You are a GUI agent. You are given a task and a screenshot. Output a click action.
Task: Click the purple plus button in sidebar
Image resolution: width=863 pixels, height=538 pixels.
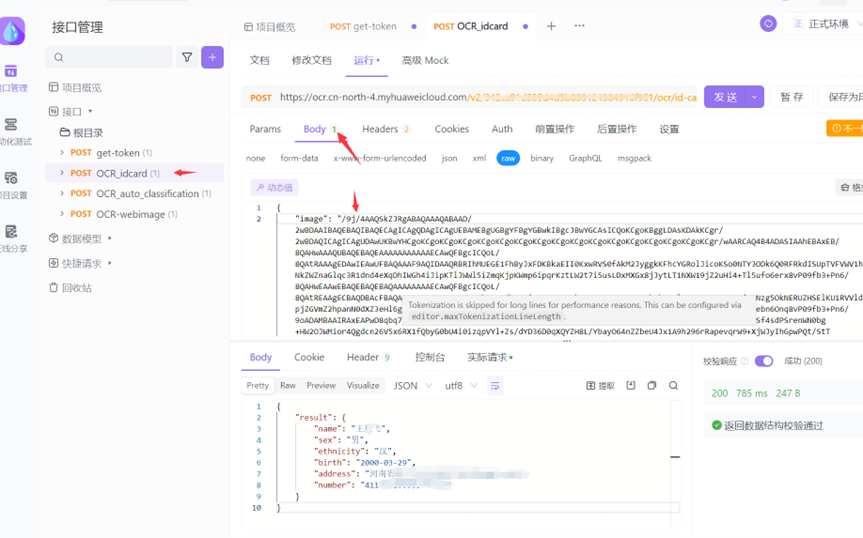[212, 58]
